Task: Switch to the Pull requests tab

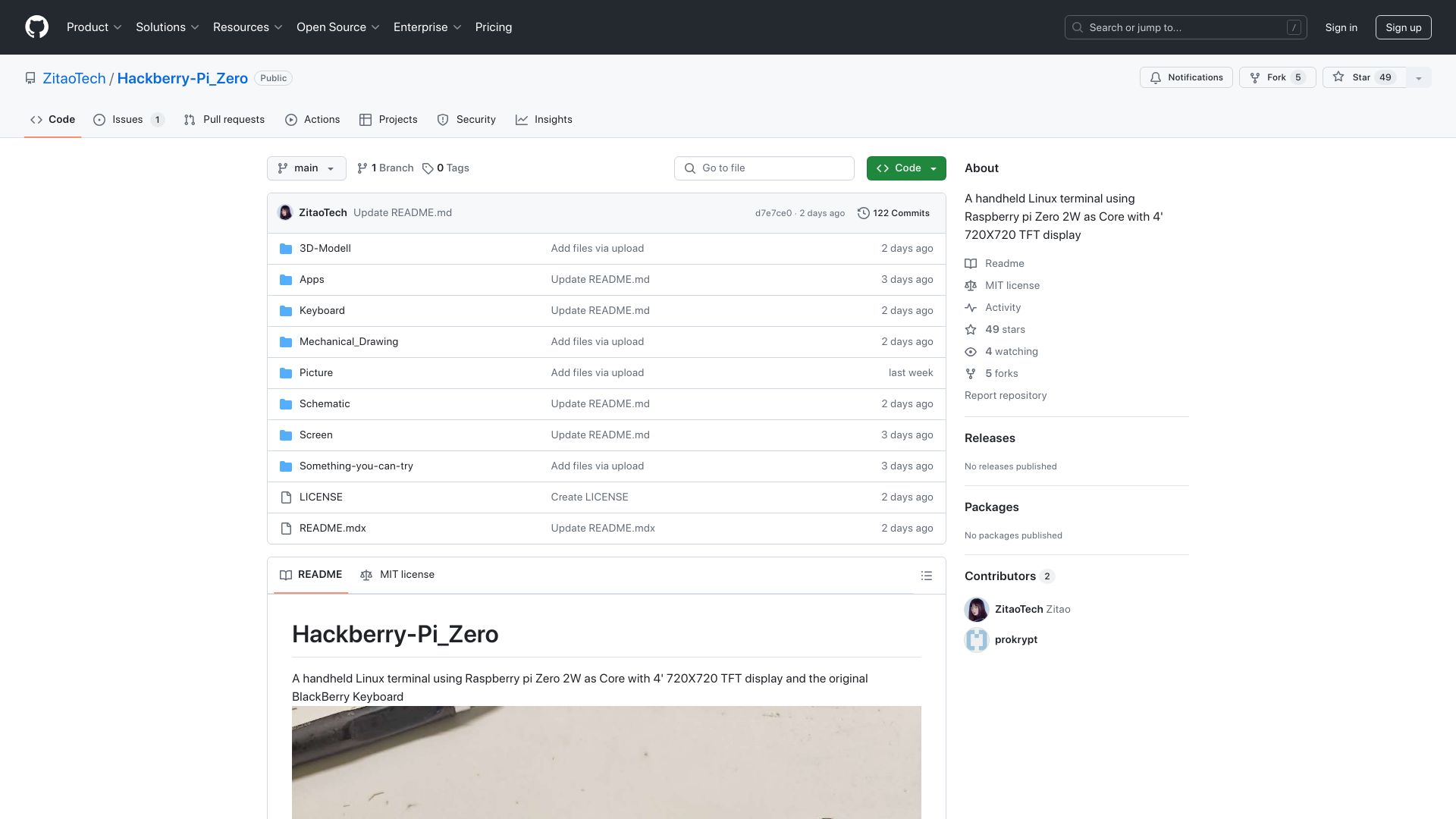Action: tap(224, 120)
